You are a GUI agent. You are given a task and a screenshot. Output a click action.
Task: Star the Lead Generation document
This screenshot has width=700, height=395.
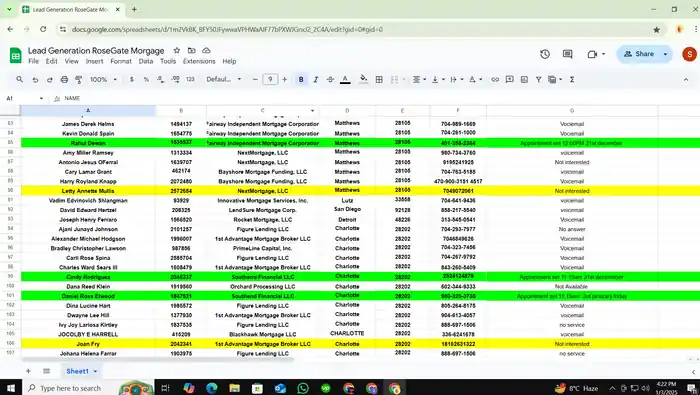177,50
